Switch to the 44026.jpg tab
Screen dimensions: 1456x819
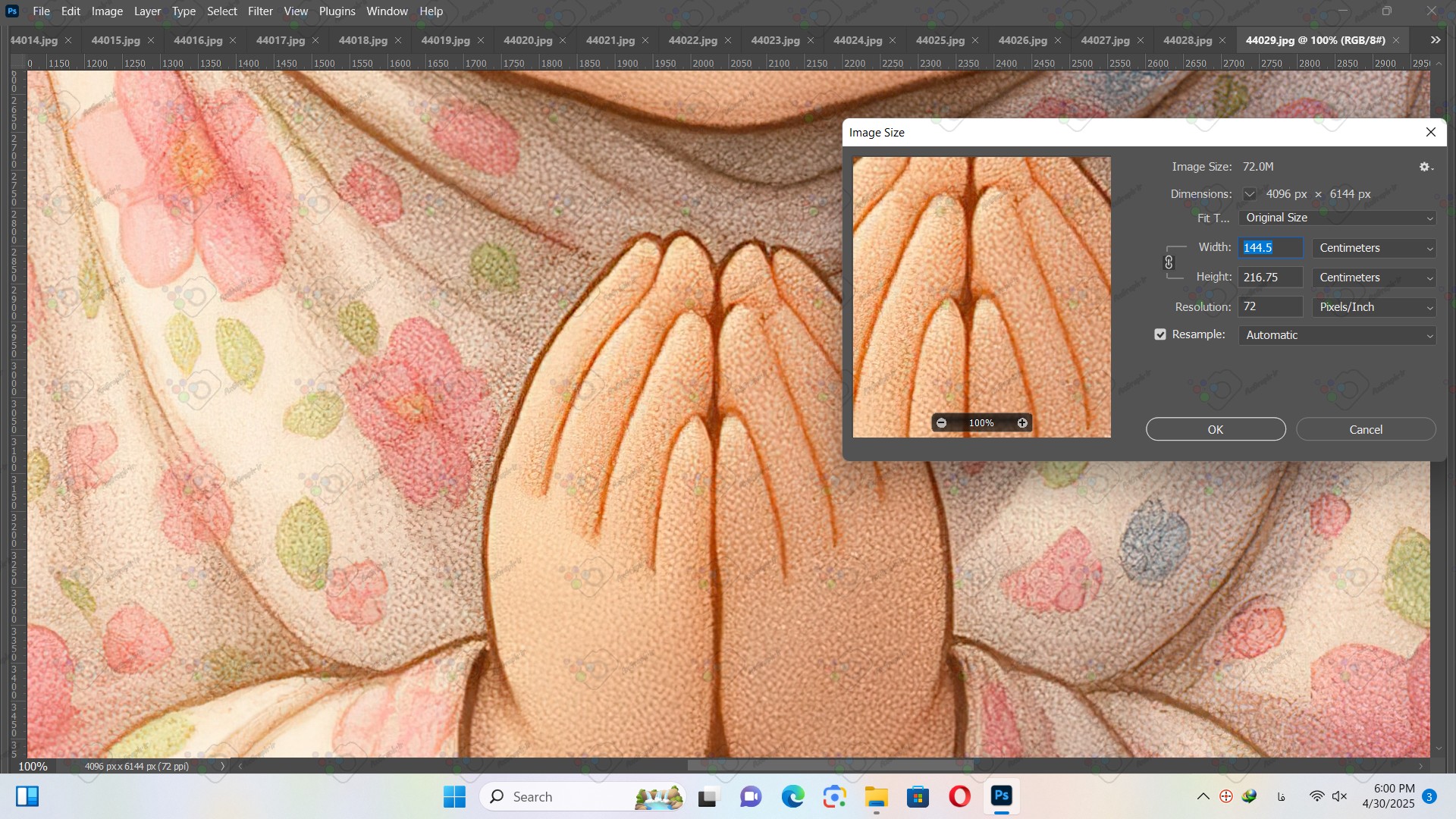coord(1022,40)
